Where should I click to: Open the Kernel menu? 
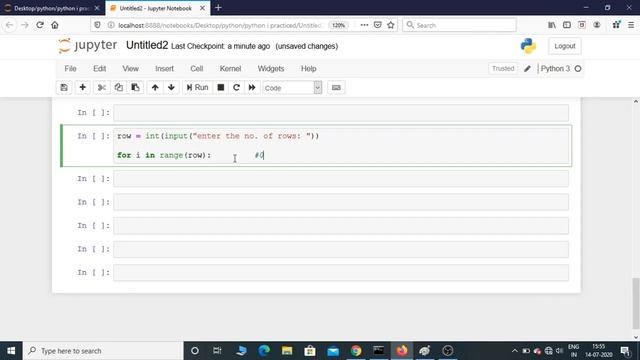pos(231,69)
